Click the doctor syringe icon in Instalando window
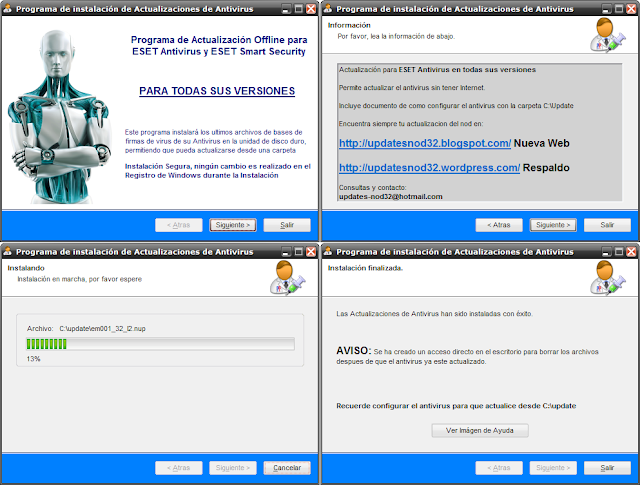The width and height of the screenshot is (640, 485). [288, 278]
